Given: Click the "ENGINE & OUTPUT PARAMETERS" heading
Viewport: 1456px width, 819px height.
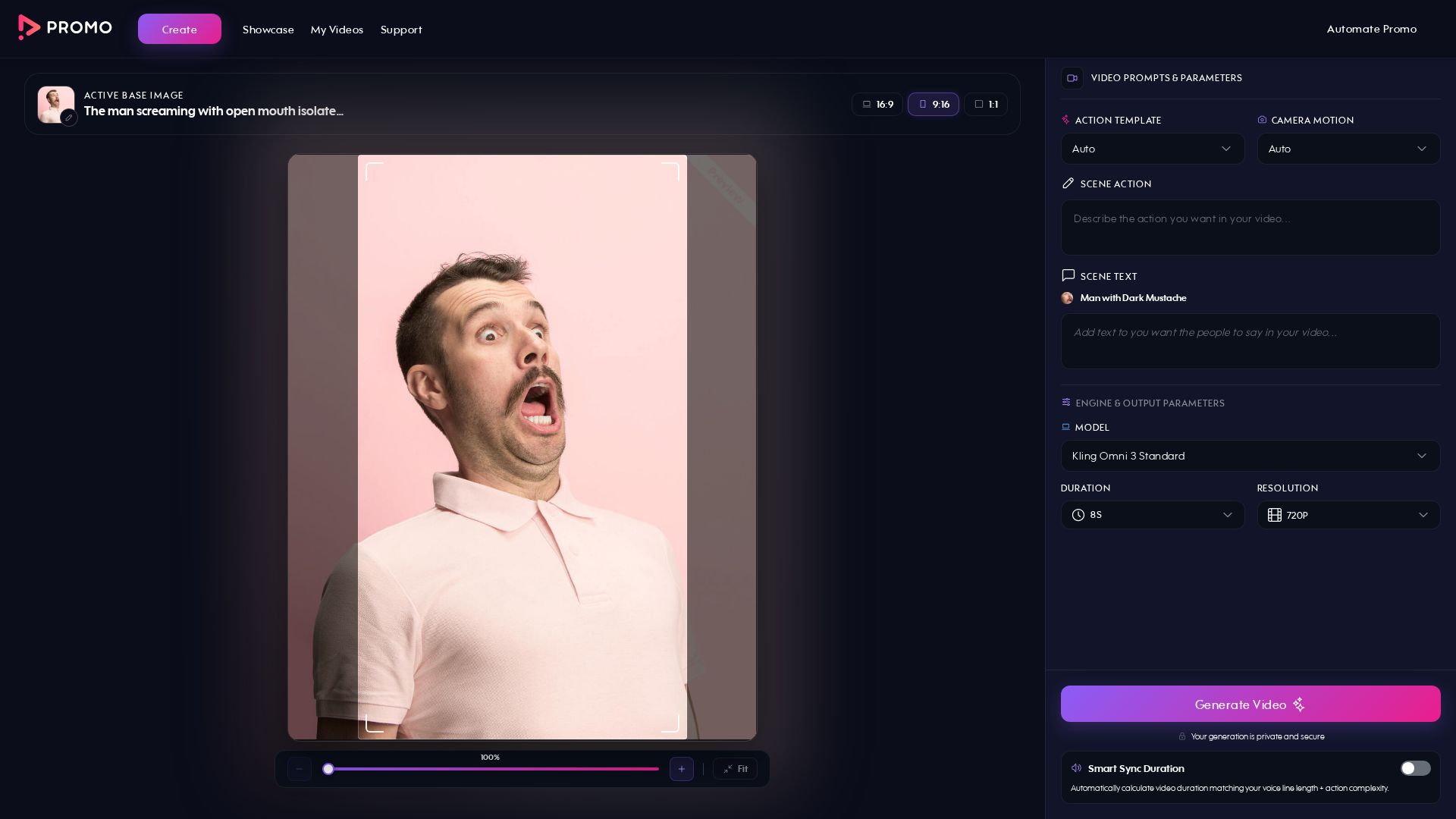Looking at the screenshot, I should [1150, 403].
